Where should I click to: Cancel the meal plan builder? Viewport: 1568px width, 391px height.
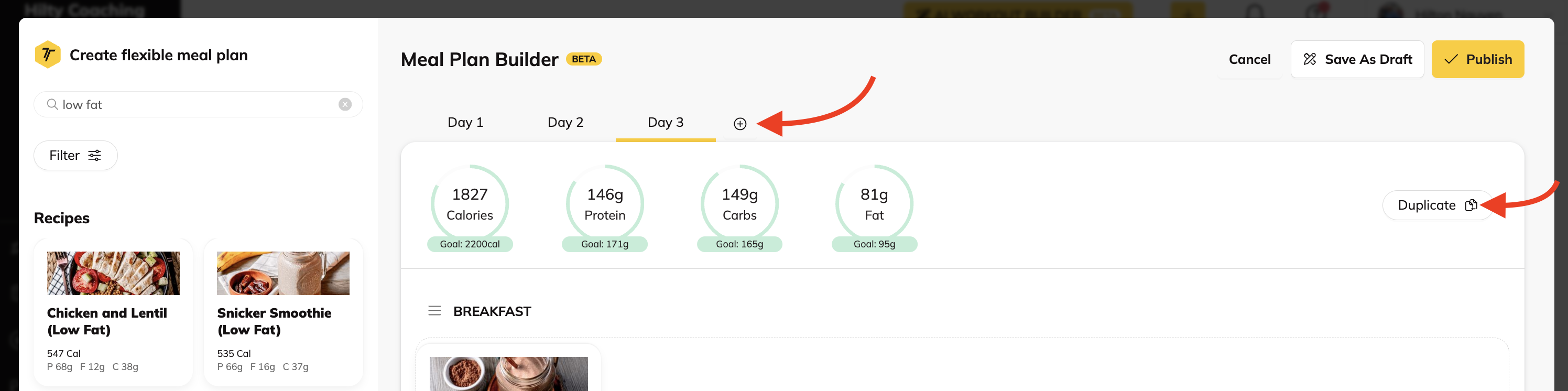1249,59
